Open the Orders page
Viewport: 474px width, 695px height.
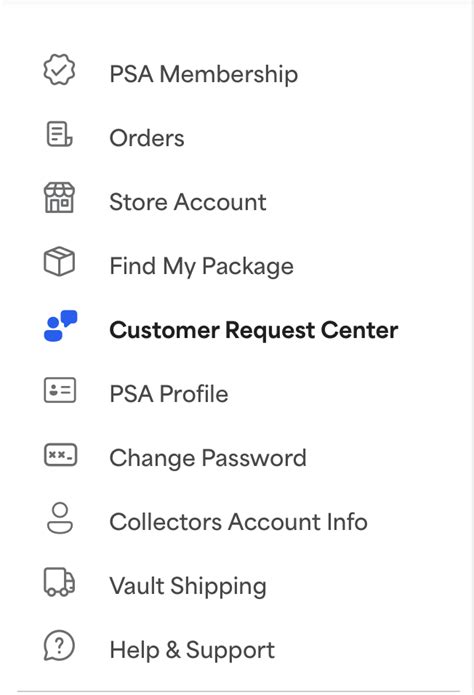coord(147,138)
